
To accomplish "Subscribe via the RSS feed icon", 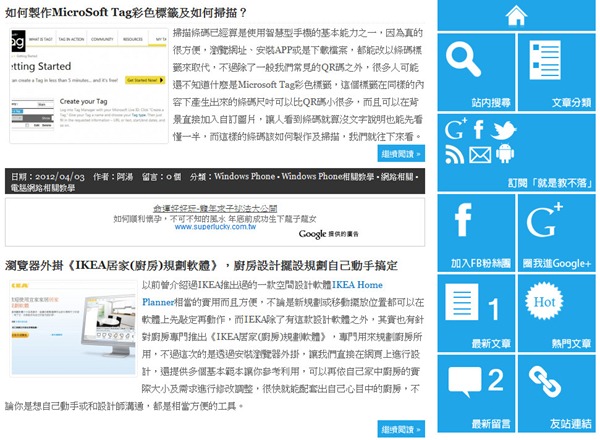I will click(455, 155).
